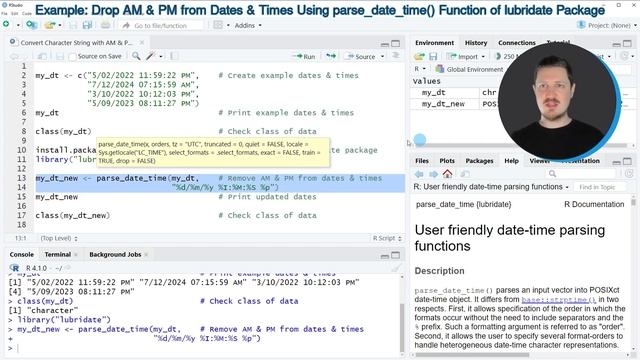Click the Help search field
Viewport: 640px width, 360px height.
(580, 174)
